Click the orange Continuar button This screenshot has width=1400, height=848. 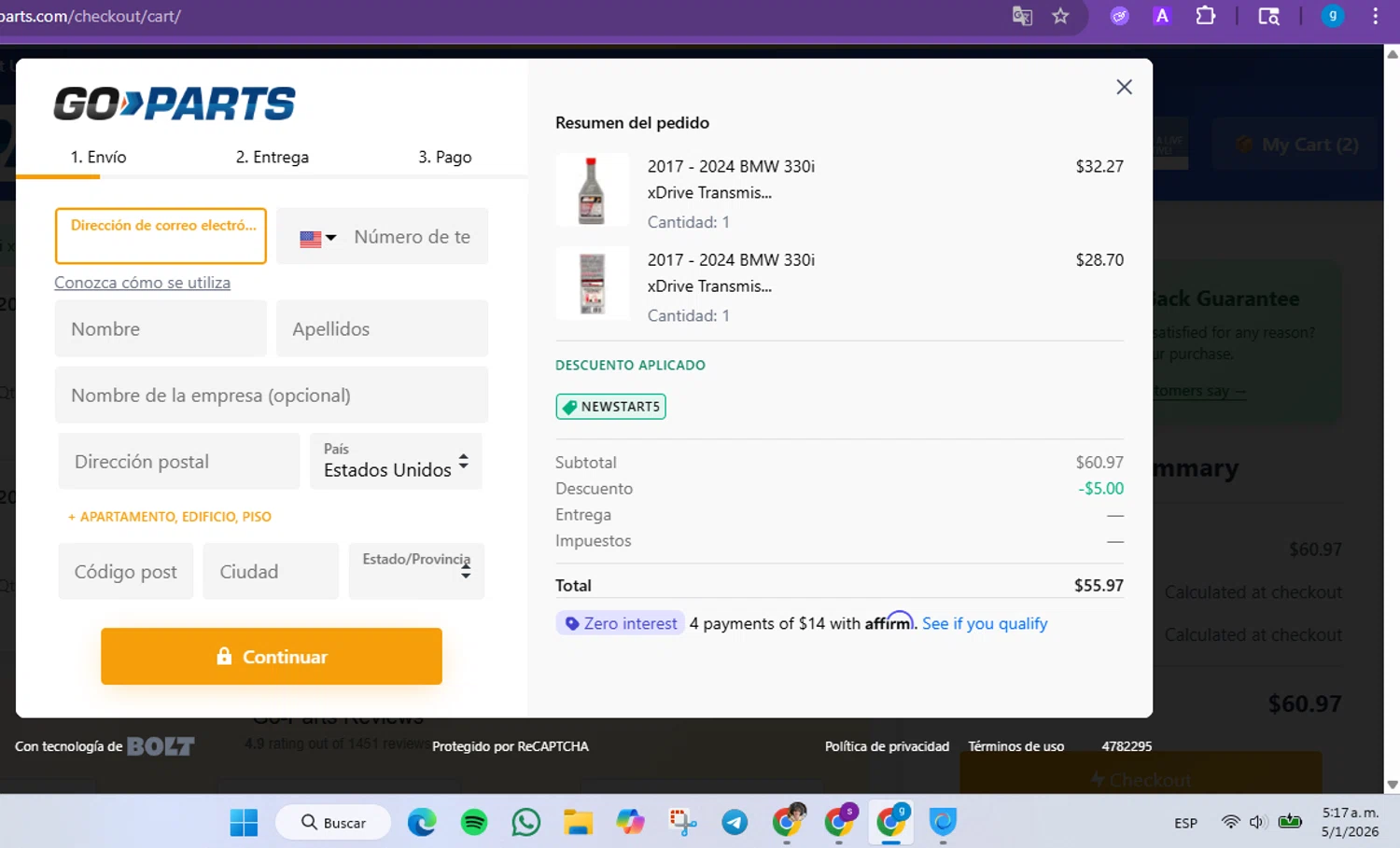[272, 656]
